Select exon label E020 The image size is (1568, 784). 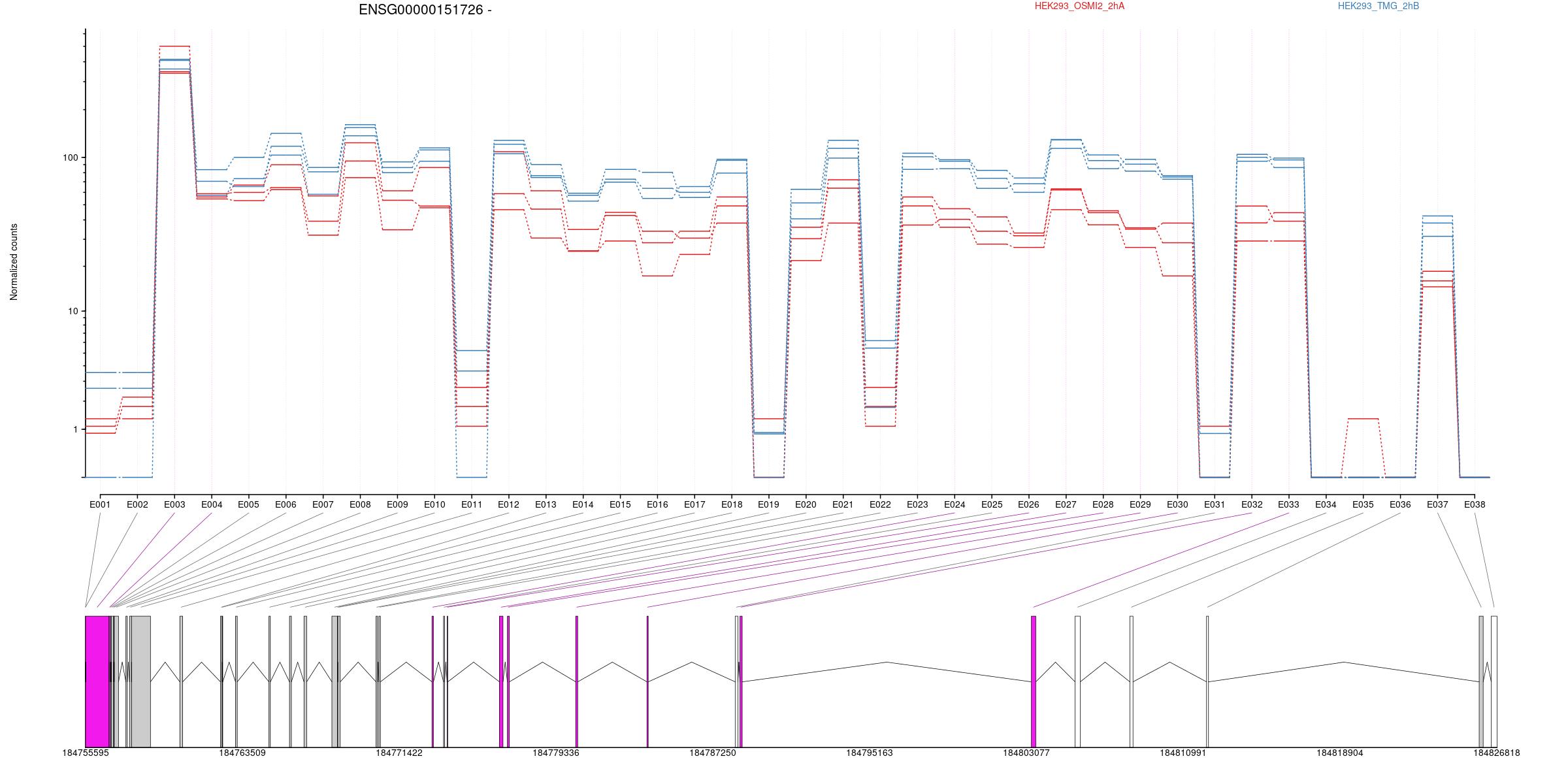pyautogui.click(x=806, y=504)
